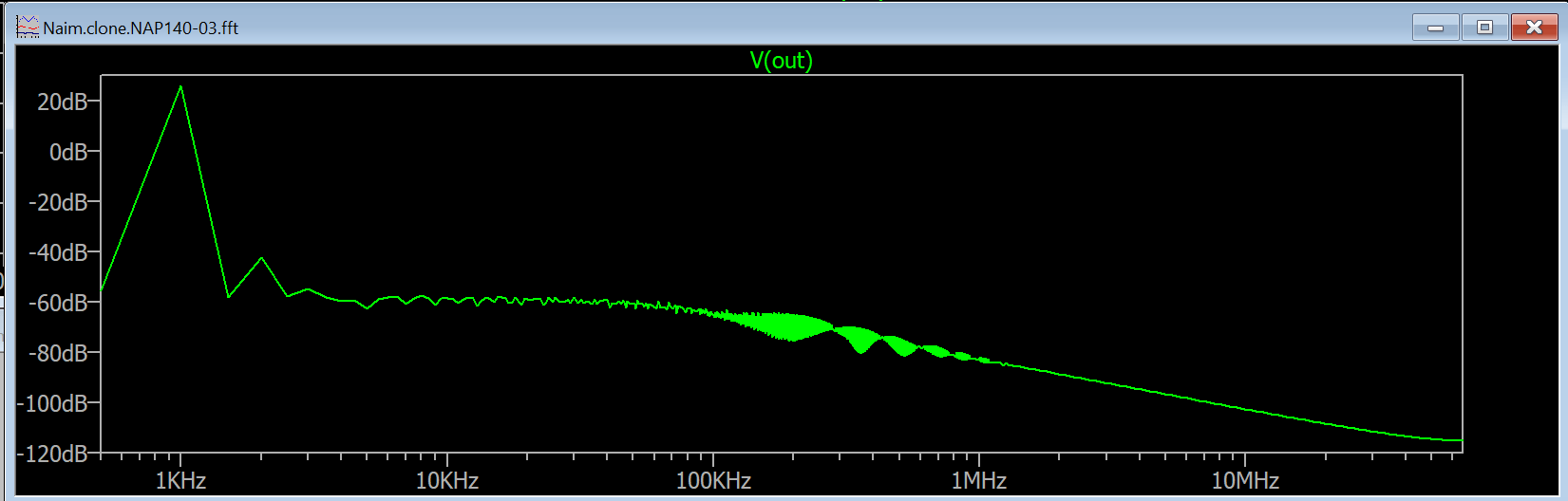
Task: Click the V(out) trace label
Action: tap(782, 61)
